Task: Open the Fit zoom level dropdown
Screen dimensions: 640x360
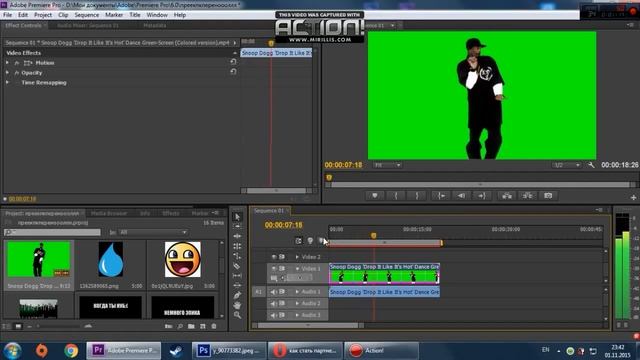Action: (388, 165)
